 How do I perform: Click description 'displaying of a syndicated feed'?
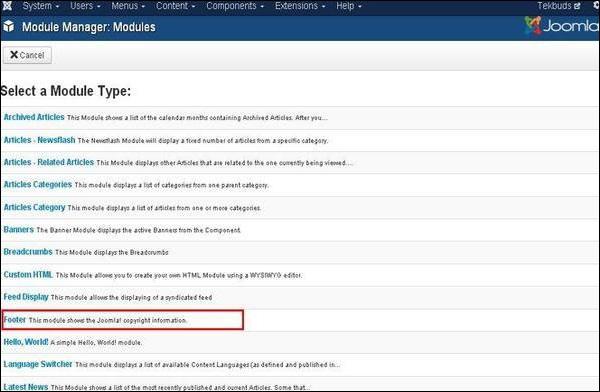coord(131,297)
